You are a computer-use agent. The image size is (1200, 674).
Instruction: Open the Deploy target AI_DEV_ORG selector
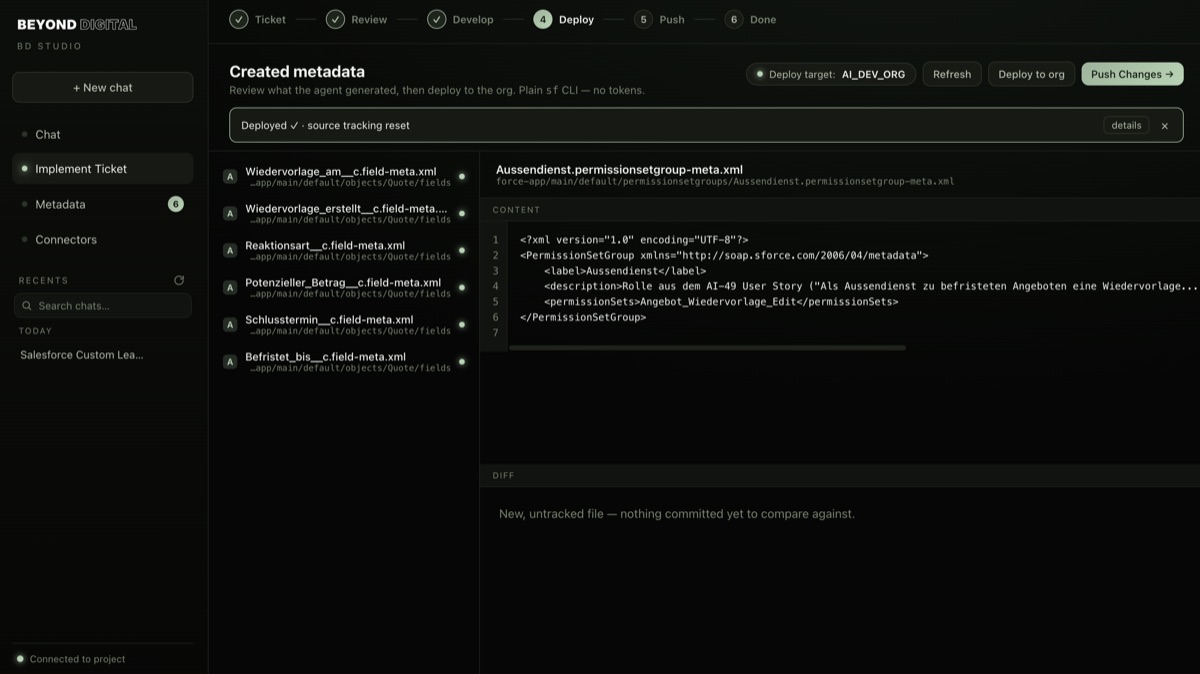coord(831,74)
